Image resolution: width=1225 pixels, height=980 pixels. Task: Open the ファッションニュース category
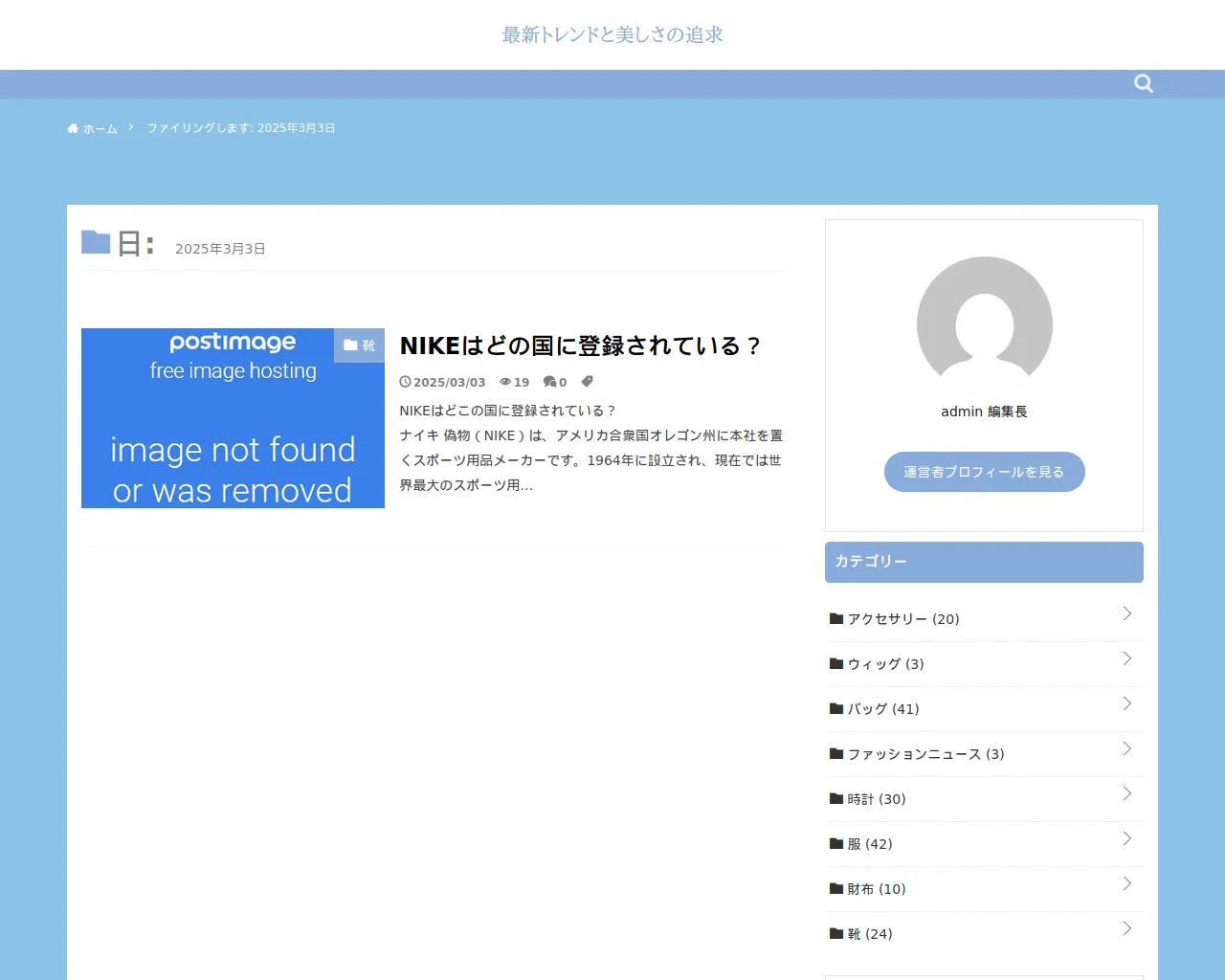click(x=924, y=754)
